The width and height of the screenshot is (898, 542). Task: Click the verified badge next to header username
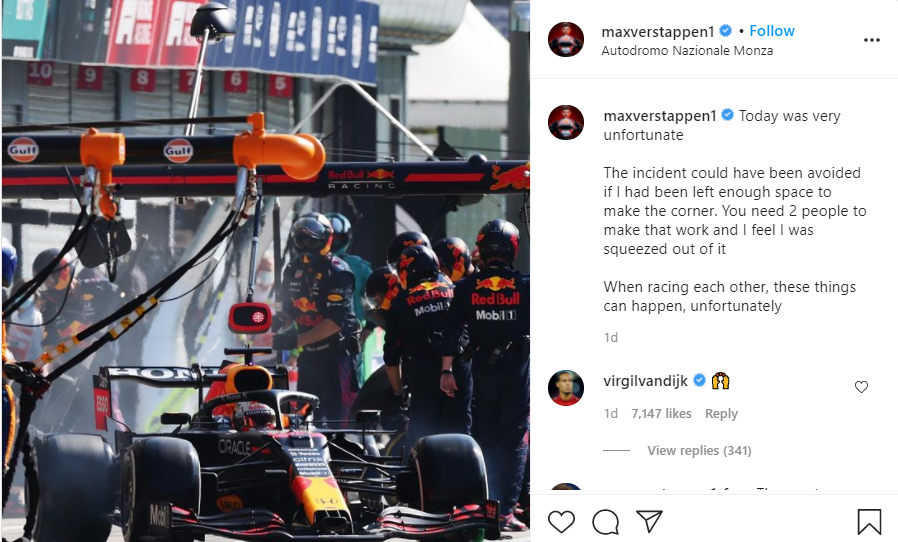(725, 30)
